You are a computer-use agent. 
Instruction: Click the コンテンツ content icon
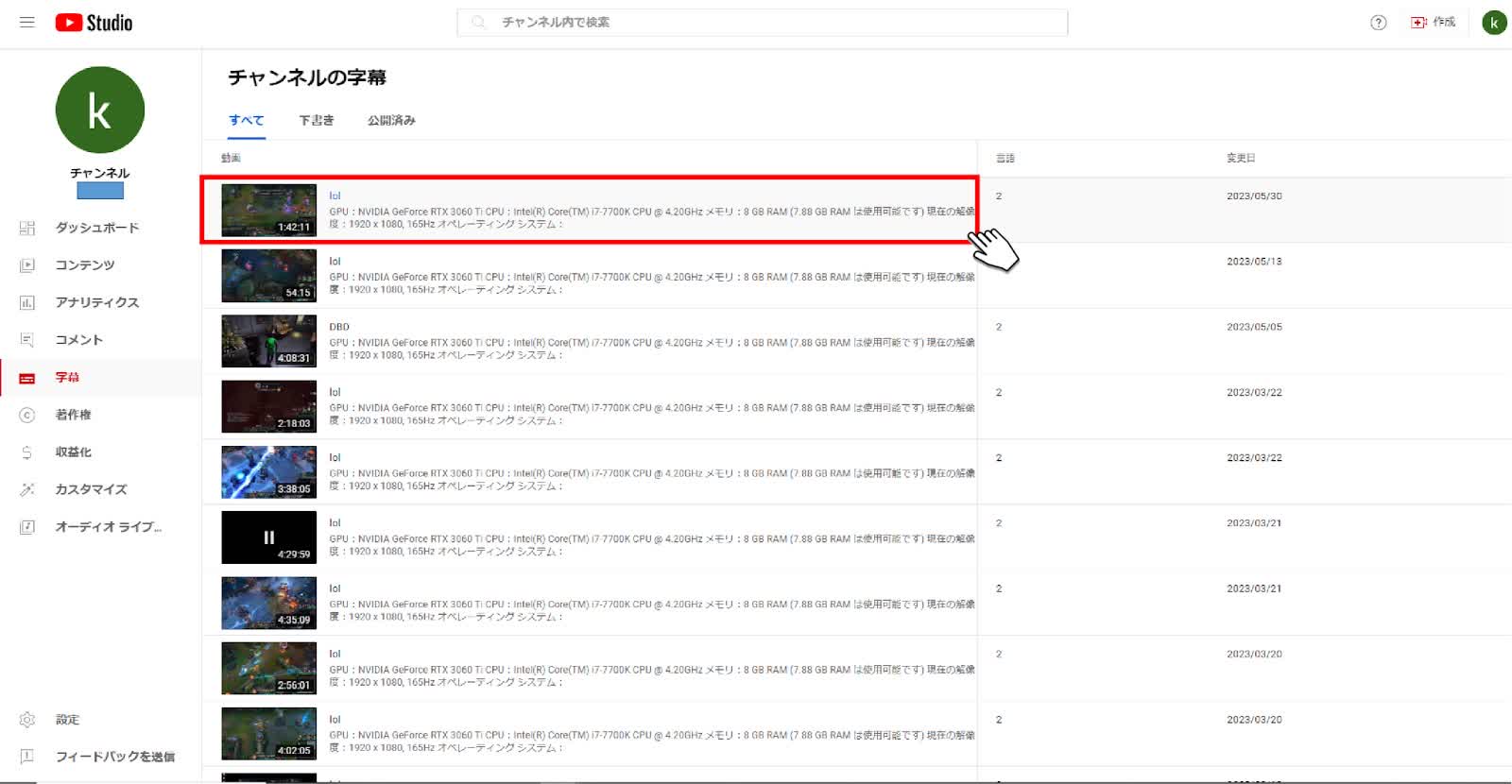27,265
